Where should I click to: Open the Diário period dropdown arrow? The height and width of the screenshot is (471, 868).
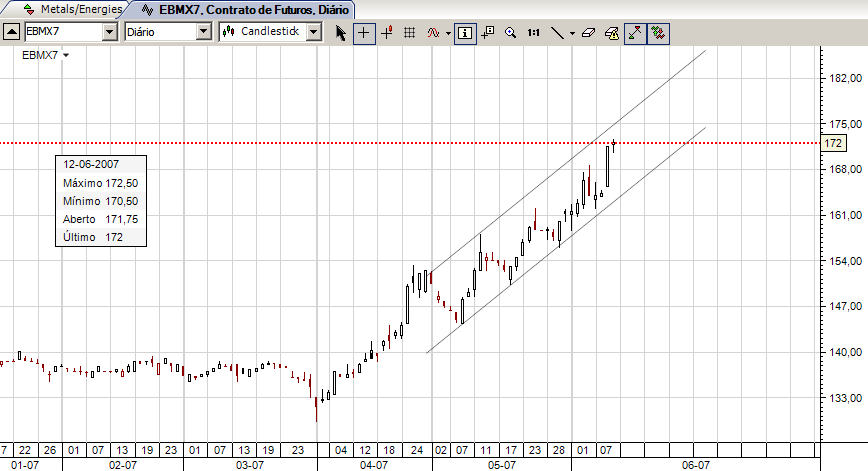click(x=204, y=32)
